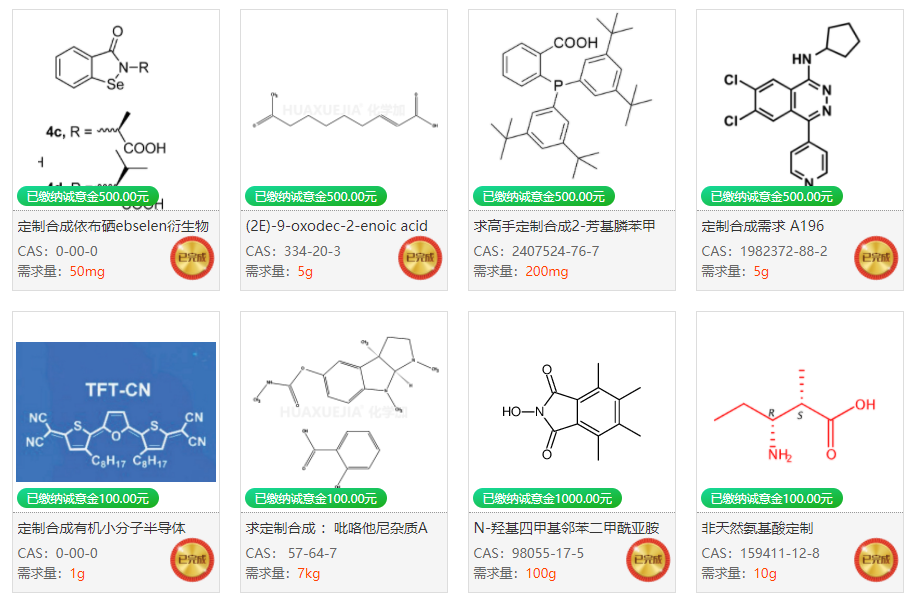Click the completed seal on CAS 159411-12-8 card

click(876, 560)
